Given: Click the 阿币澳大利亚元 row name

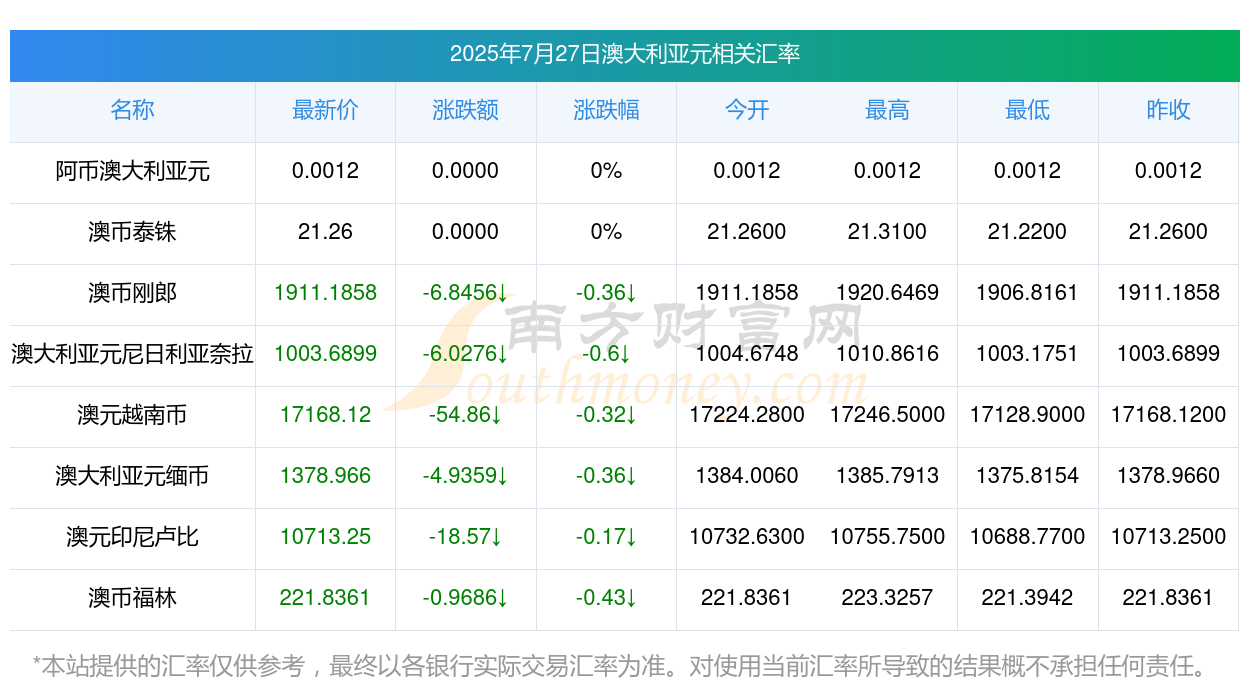Looking at the screenshot, I should coord(132,171).
